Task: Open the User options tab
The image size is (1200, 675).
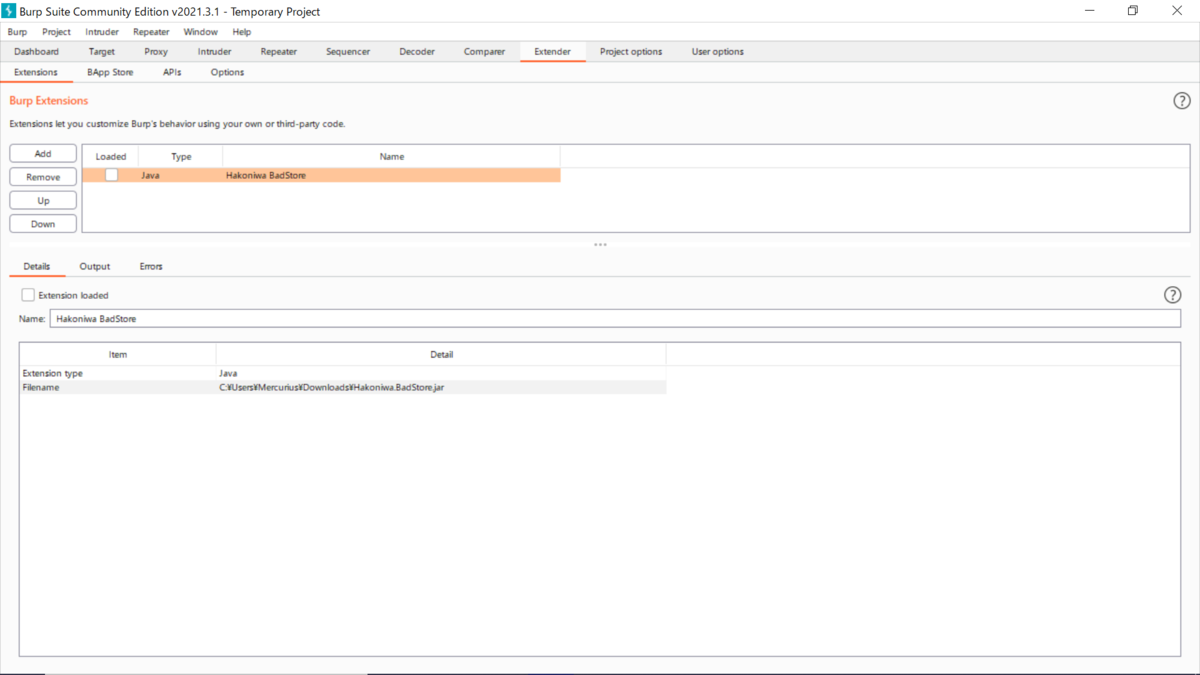Action: [x=718, y=51]
